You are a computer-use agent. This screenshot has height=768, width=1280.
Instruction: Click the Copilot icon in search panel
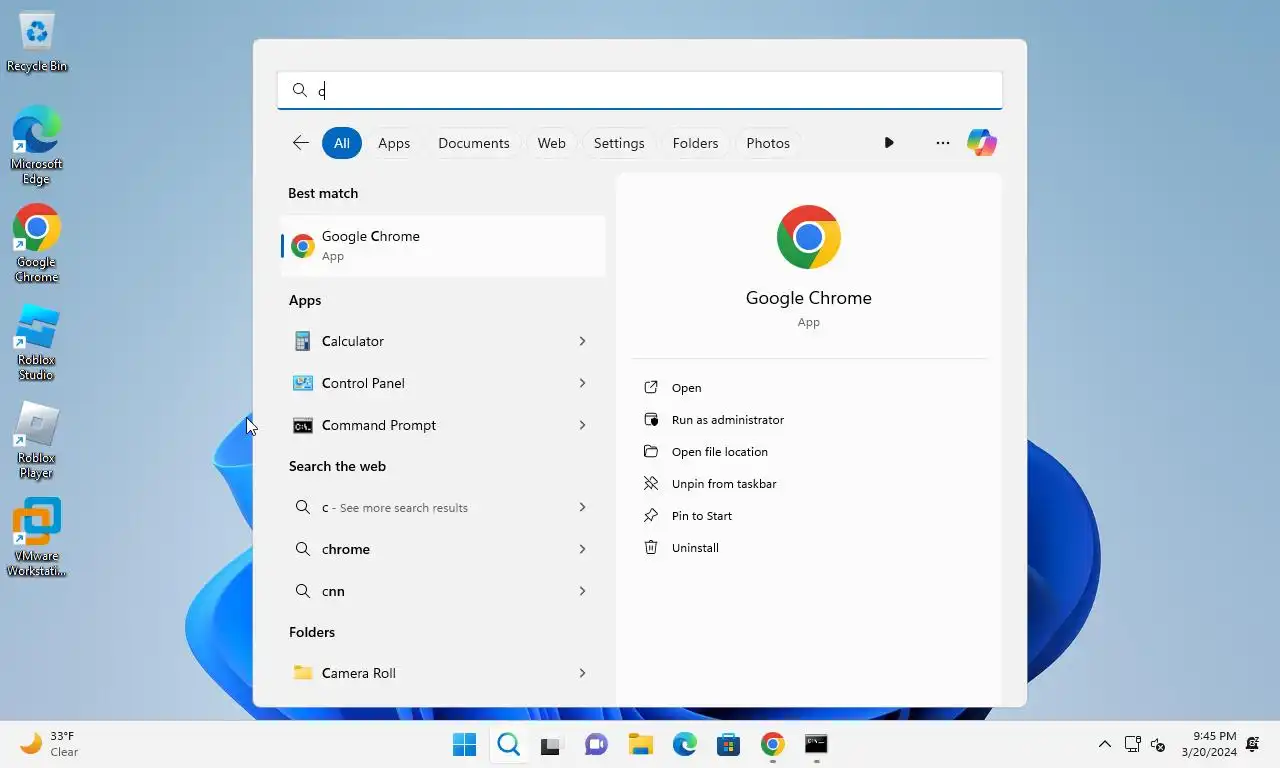coord(982,143)
